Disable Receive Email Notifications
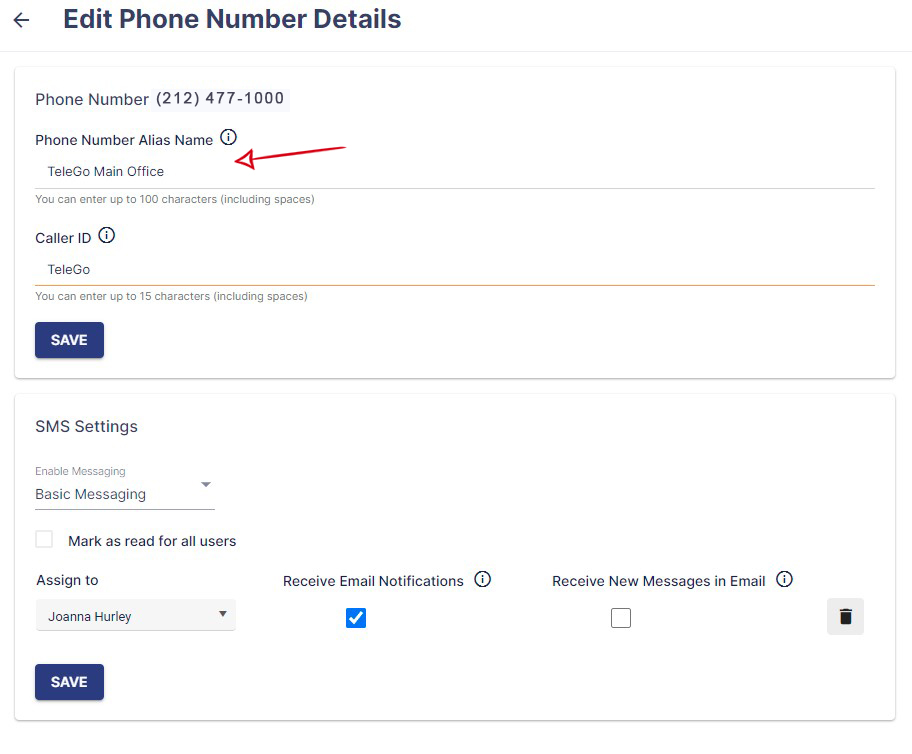The image size is (912, 754). (x=356, y=617)
